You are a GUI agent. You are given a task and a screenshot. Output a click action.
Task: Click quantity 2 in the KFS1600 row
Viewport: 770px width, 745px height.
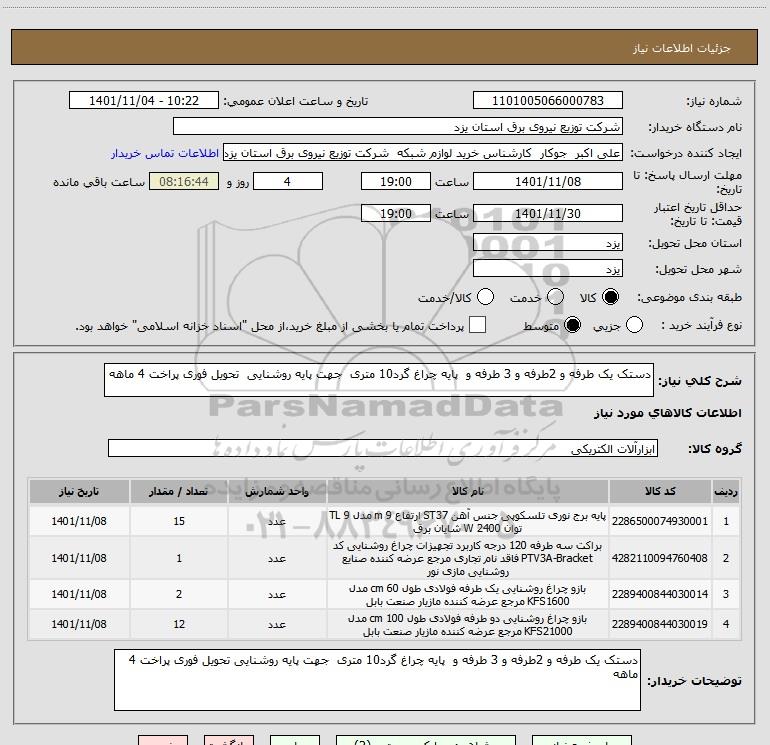(x=179, y=594)
